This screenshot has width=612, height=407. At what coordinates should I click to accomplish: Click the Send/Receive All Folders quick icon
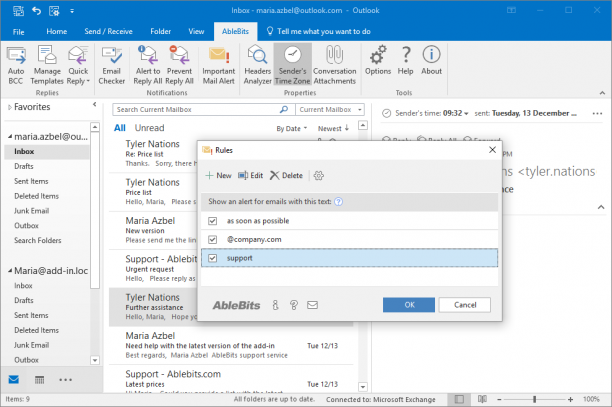[x=18, y=11]
